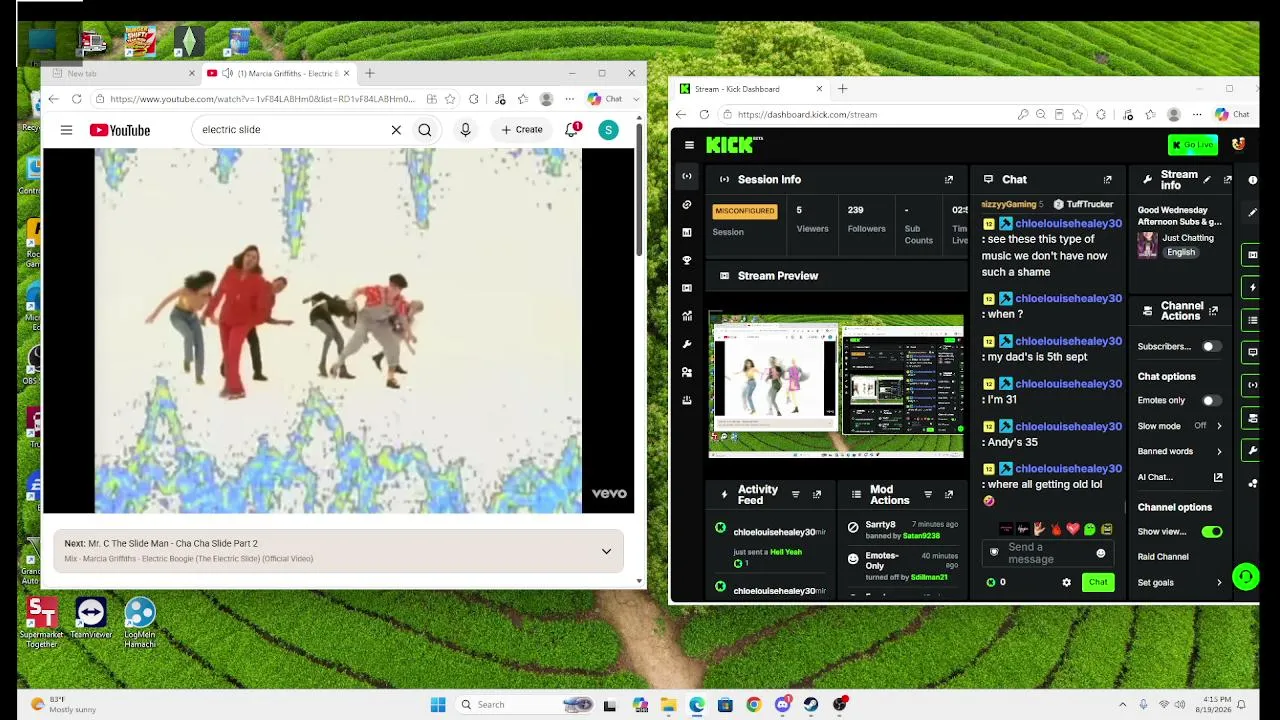The image size is (1280, 720).
Task: Pop out the Channel Actions panel
Action: pos(1214,311)
